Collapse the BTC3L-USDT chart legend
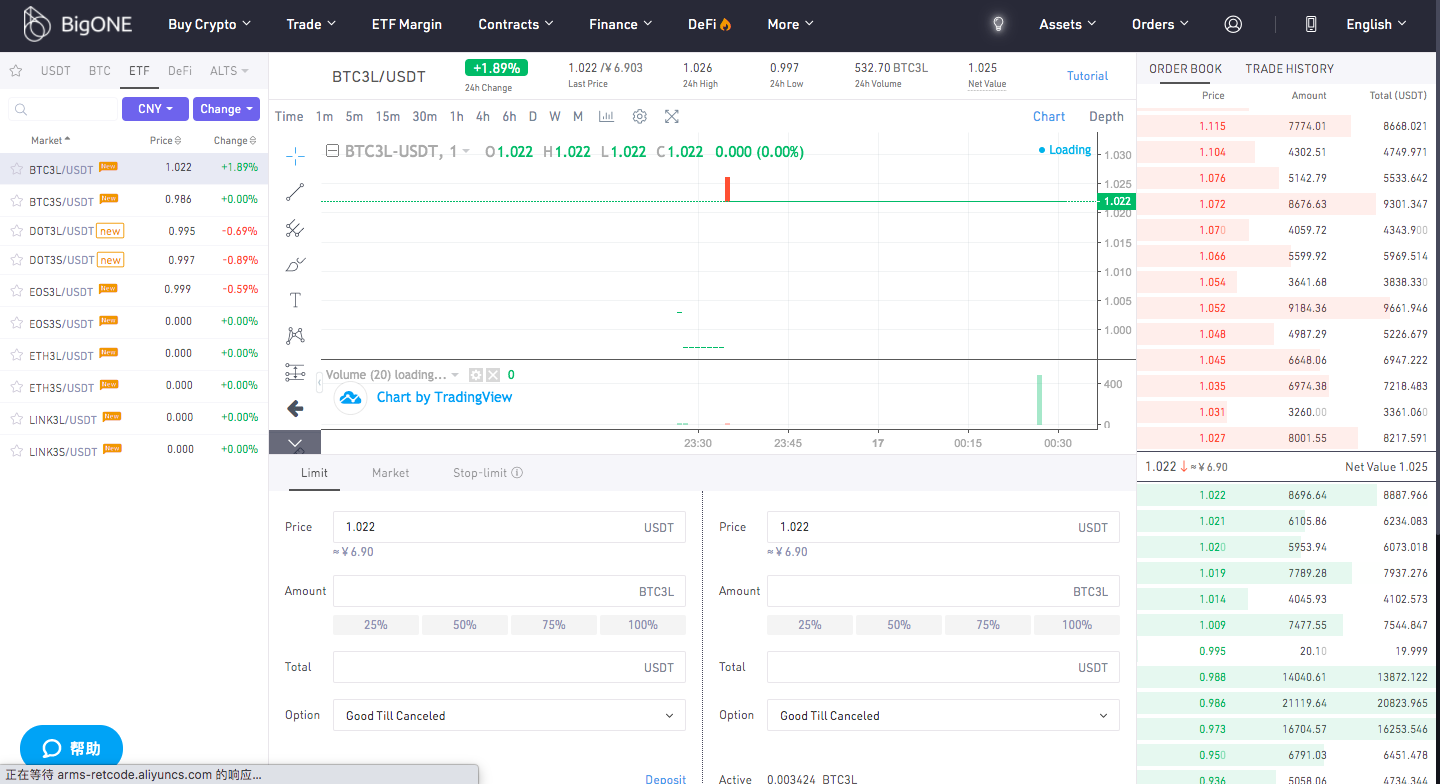1440x784 pixels. tap(333, 152)
